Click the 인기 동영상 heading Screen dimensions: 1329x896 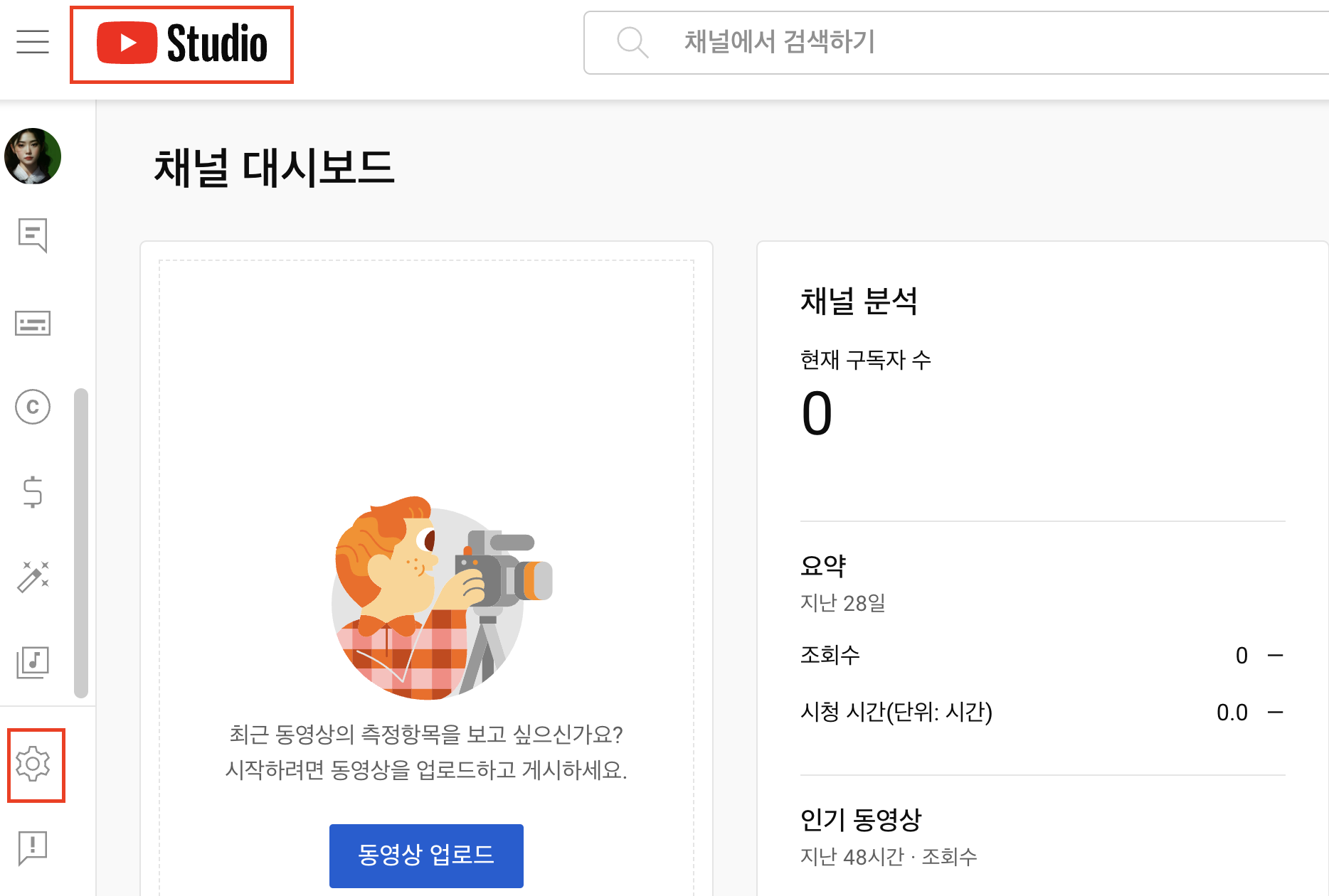coord(860,820)
